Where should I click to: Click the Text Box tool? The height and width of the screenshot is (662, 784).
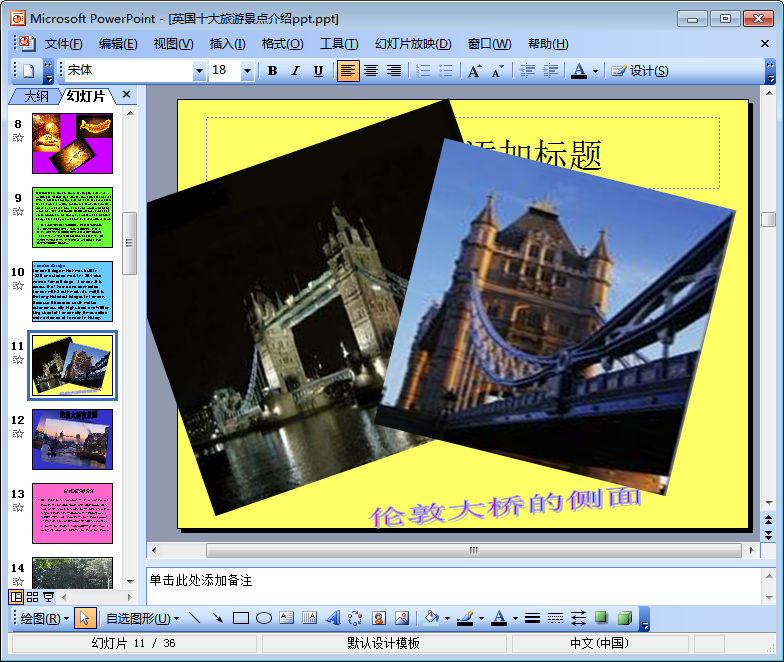pos(287,618)
